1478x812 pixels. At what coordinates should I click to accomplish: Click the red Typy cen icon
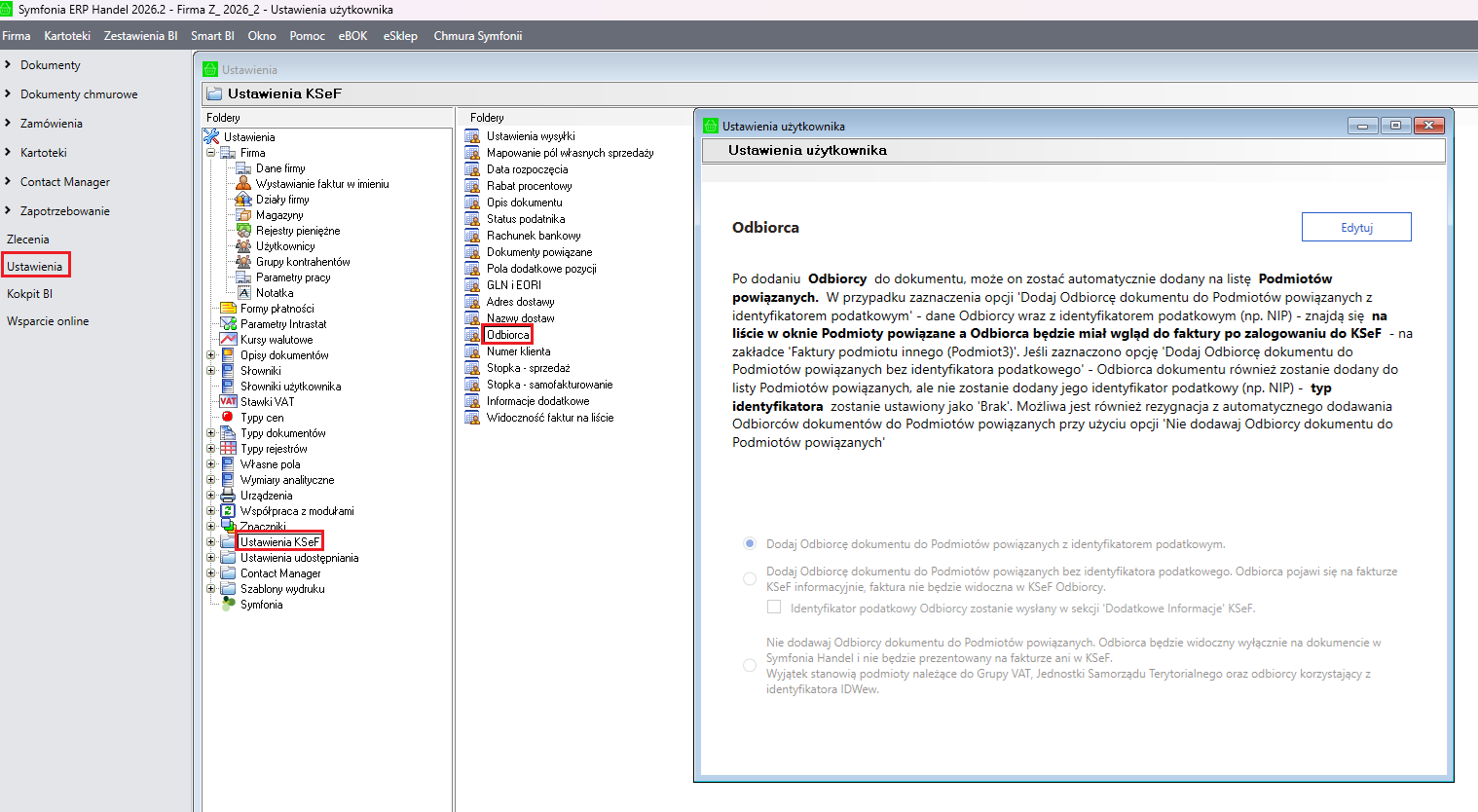228,418
